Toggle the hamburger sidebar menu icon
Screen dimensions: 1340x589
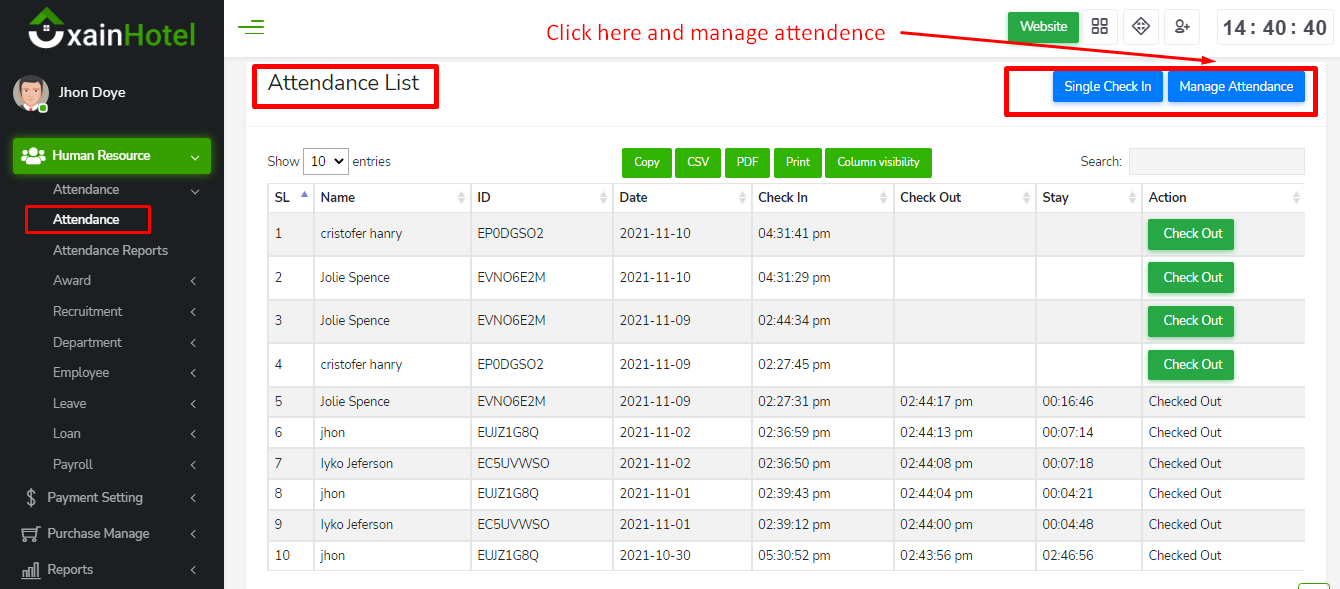[251, 27]
